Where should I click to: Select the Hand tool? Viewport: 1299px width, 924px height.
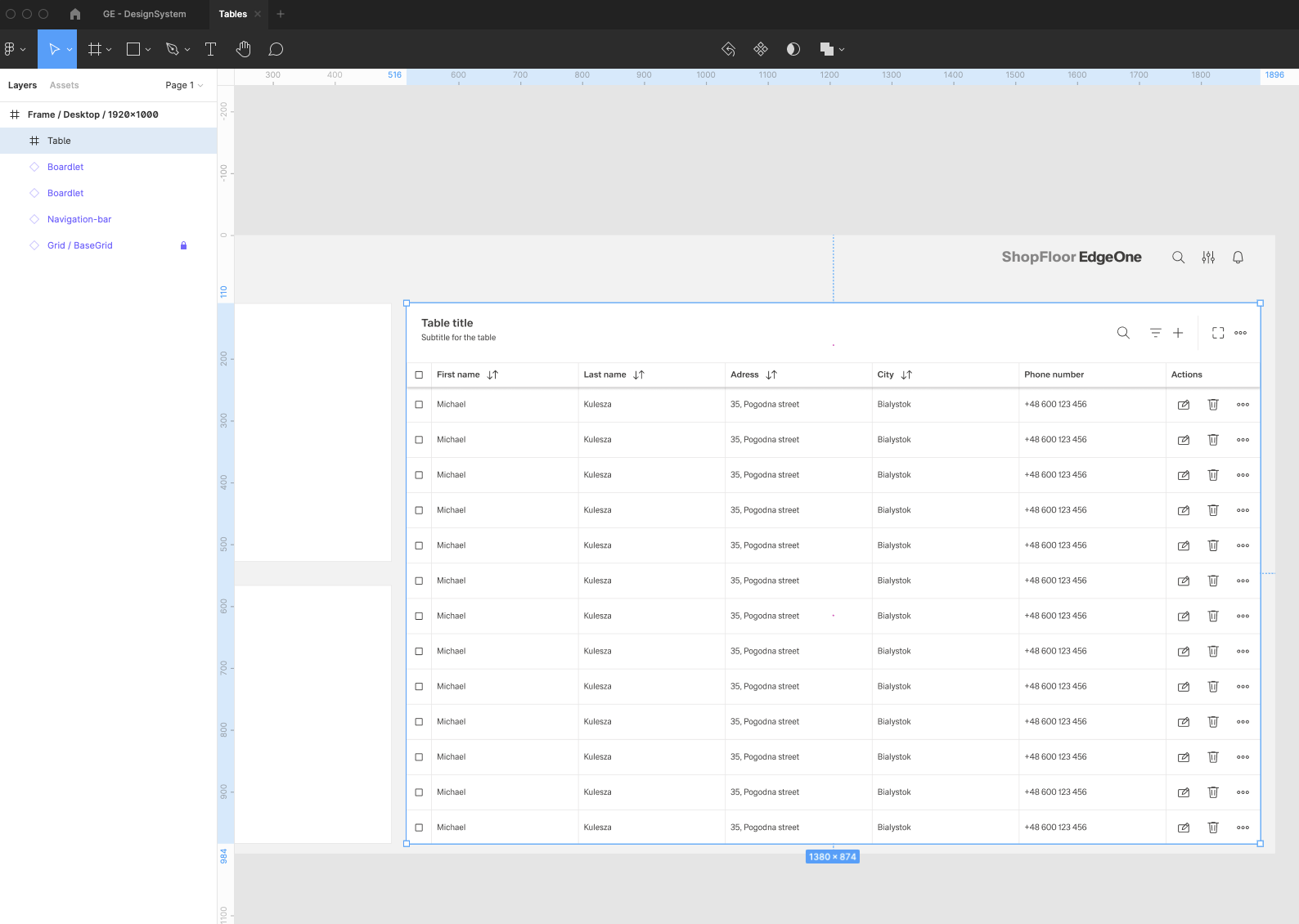pyautogui.click(x=243, y=49)
